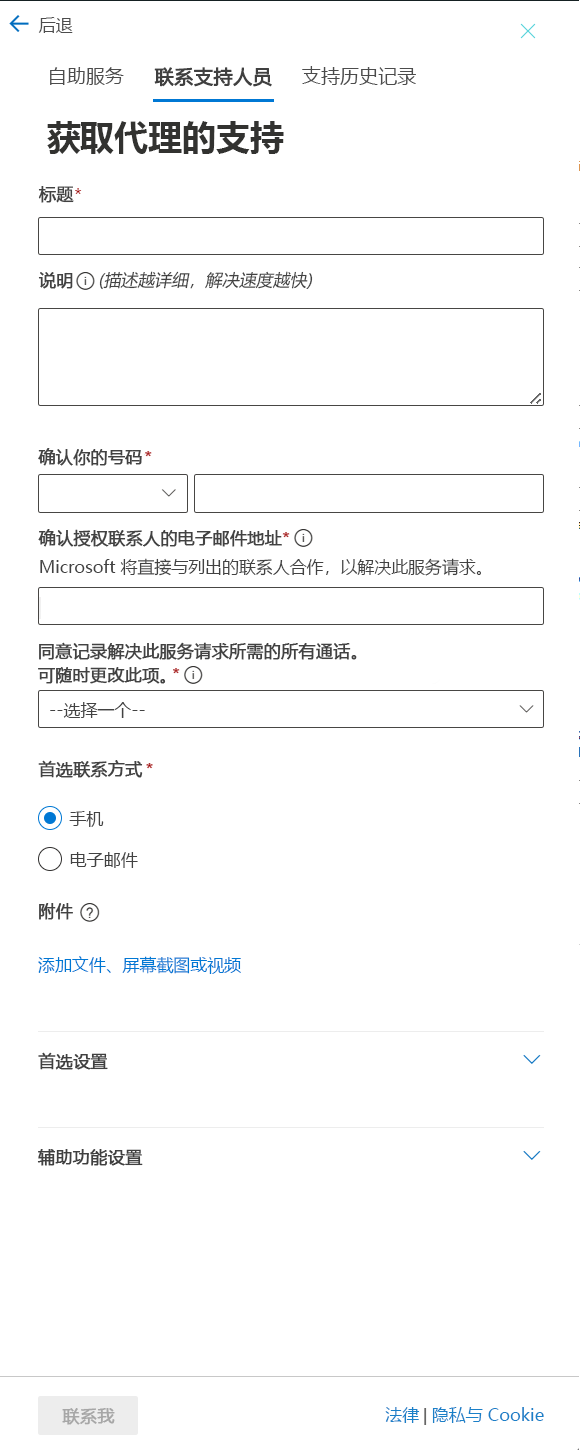Select the 手机 contact method
The width and height of the screenshot is (580, 1450).
coord(49,817)
